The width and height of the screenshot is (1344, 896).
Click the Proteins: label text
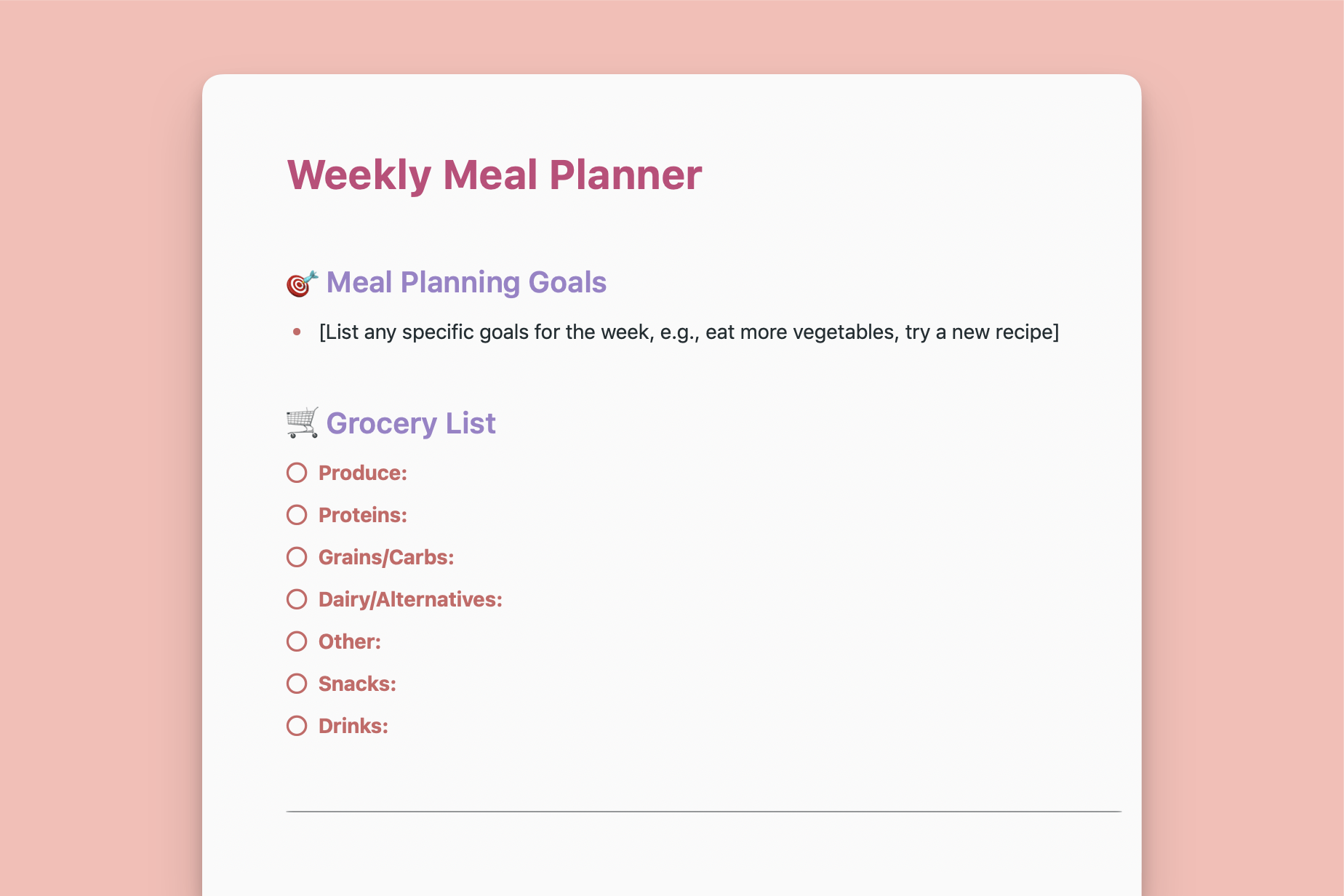363,515
